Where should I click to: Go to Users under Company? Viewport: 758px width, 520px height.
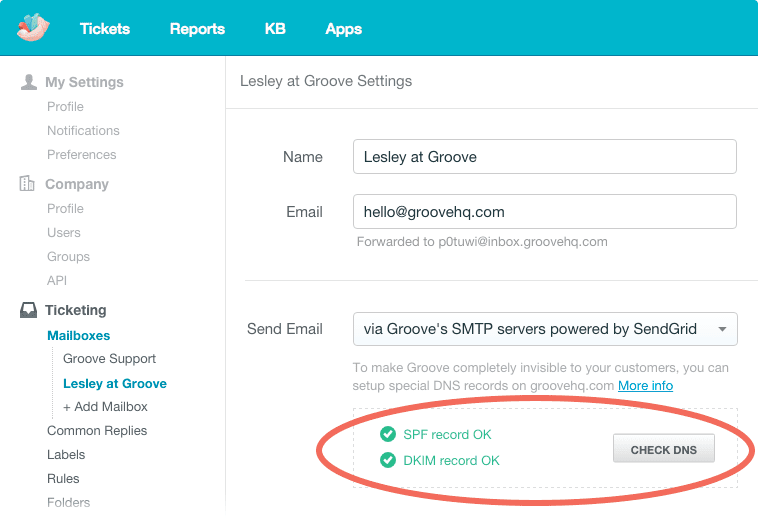(64, 233)
